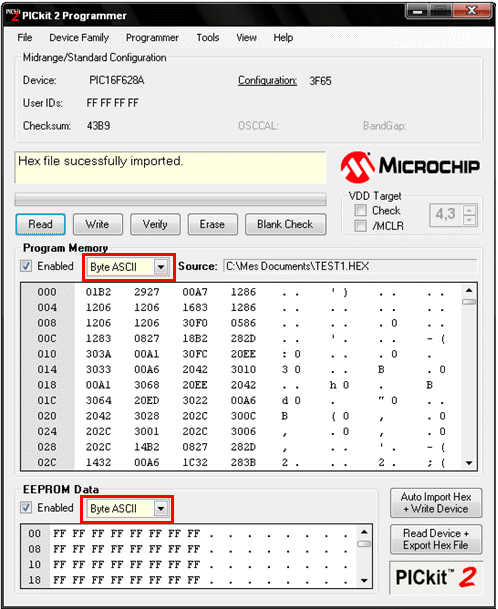Click address row 010 in Program Memory
This screenshot has width=498, height=609.
[47, 354]
